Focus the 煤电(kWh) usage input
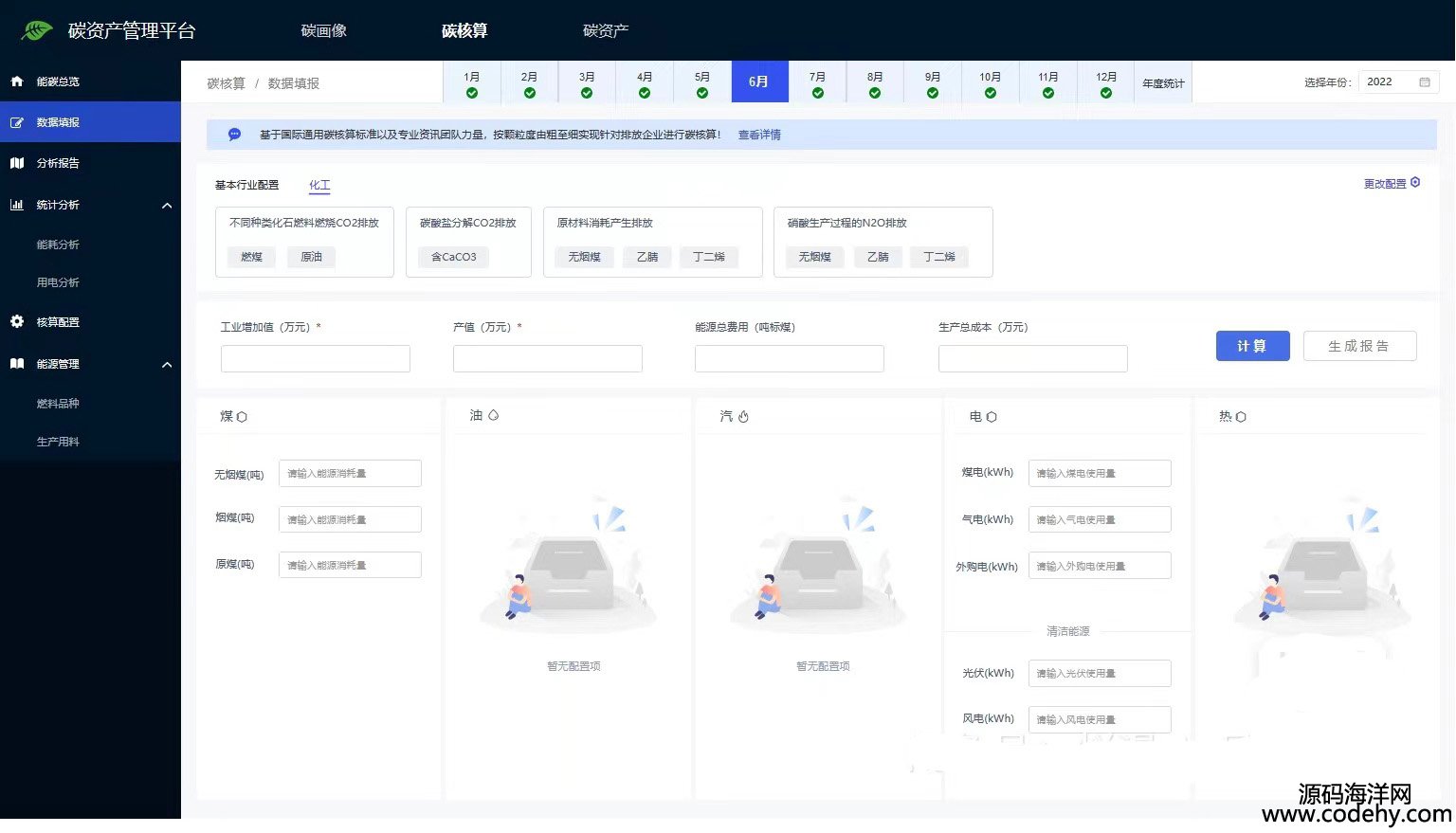The height and width of the screenshot is (833, 1456). pos(1100,474)
